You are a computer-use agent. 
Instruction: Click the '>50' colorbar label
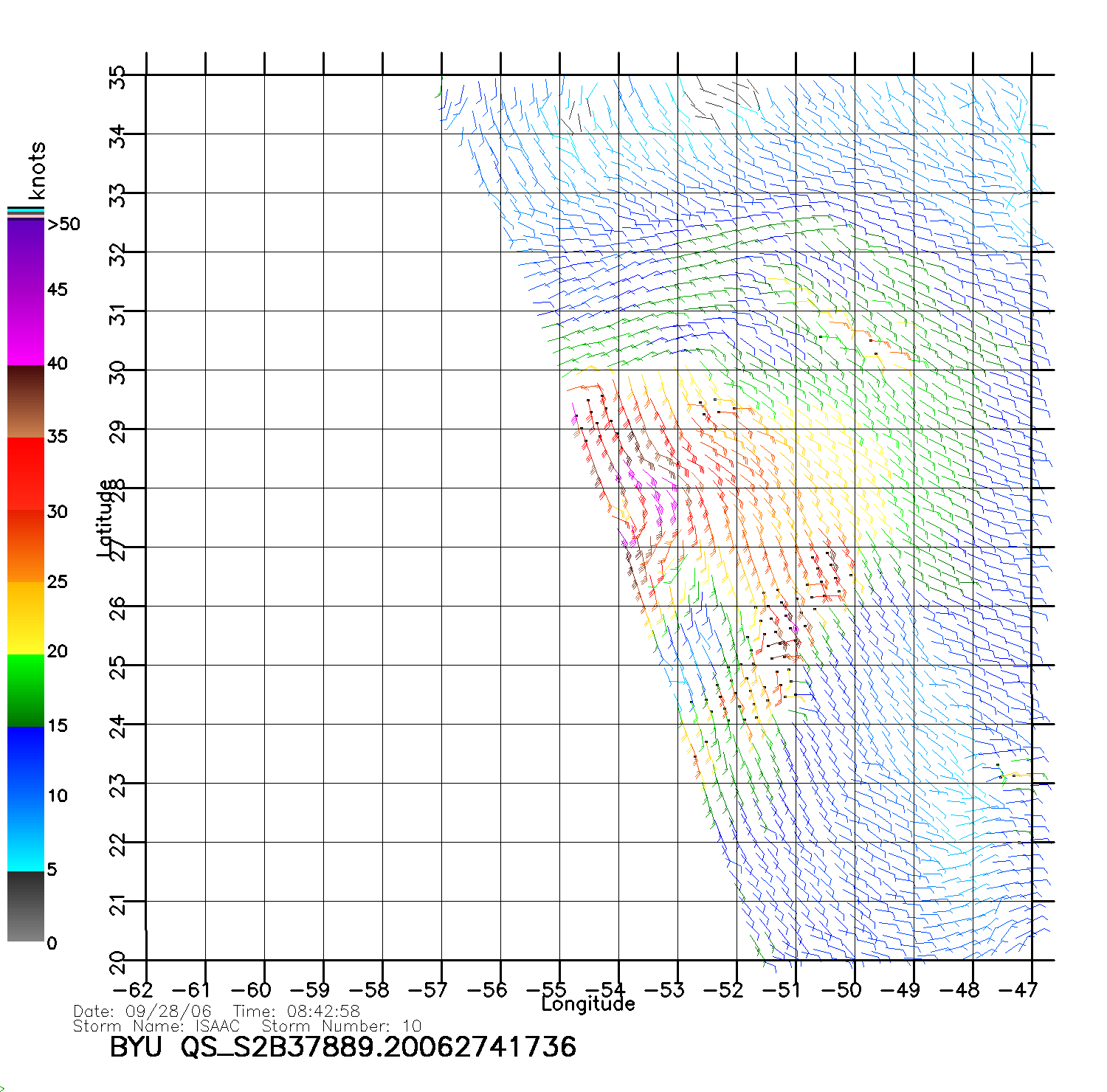pyautogui.click(x=64, y=224)
